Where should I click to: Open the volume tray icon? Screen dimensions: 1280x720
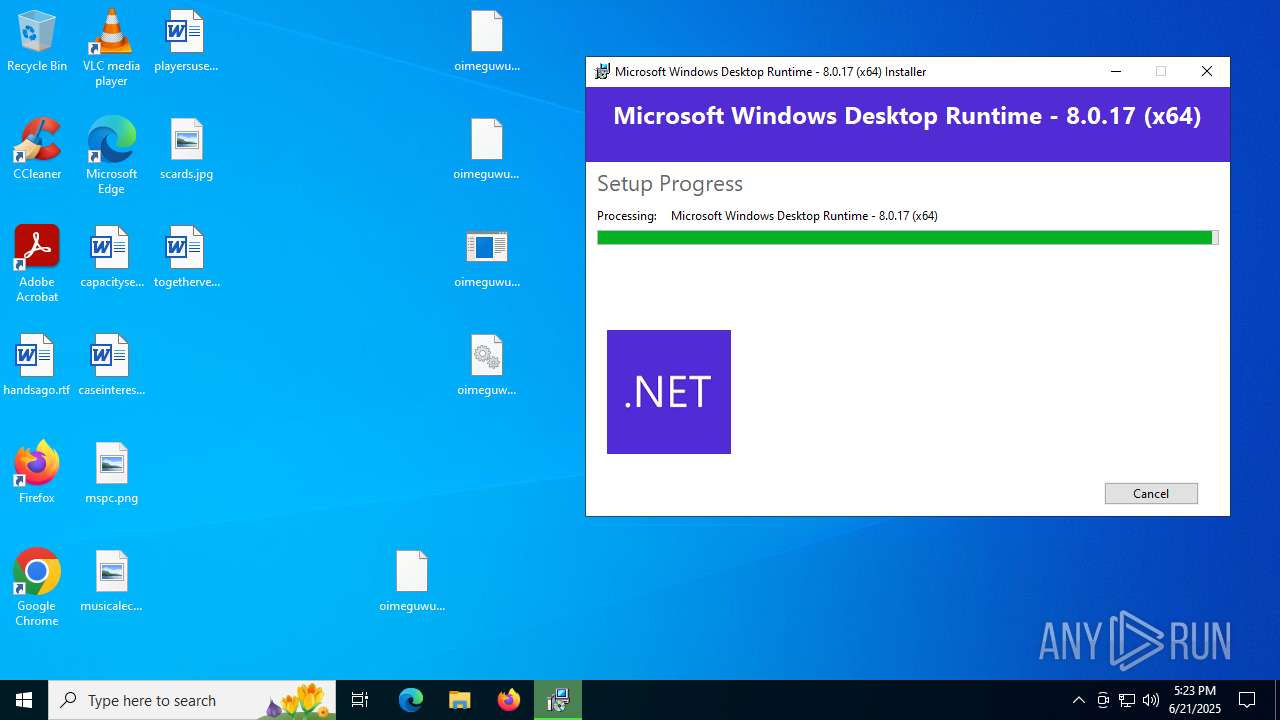pyautogui.click(x=1151, y=700)
